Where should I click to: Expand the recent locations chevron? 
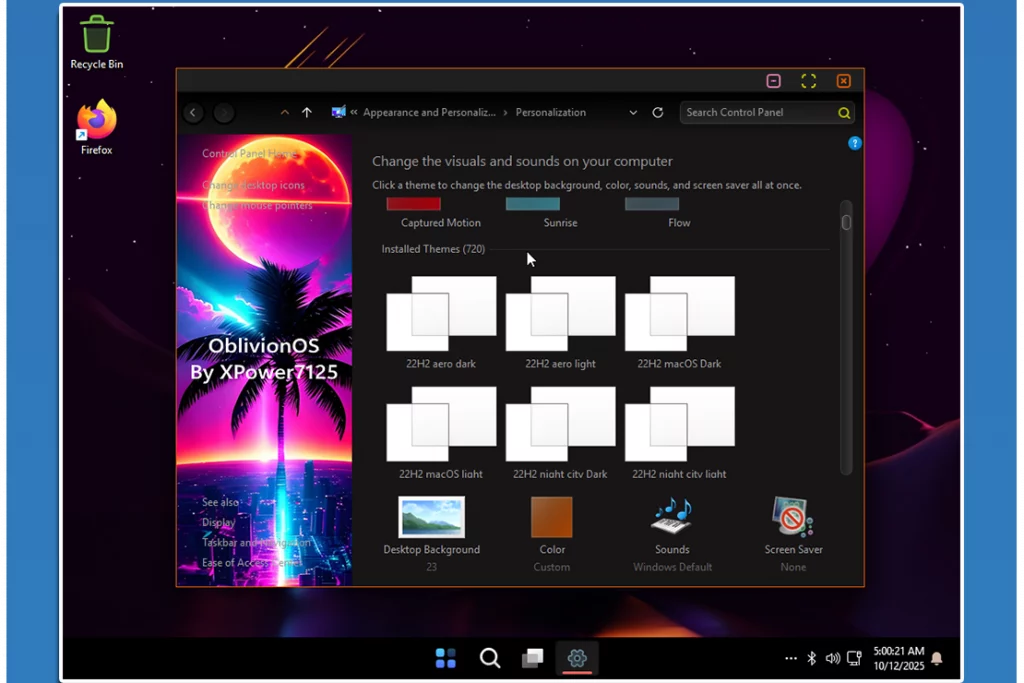285,113
